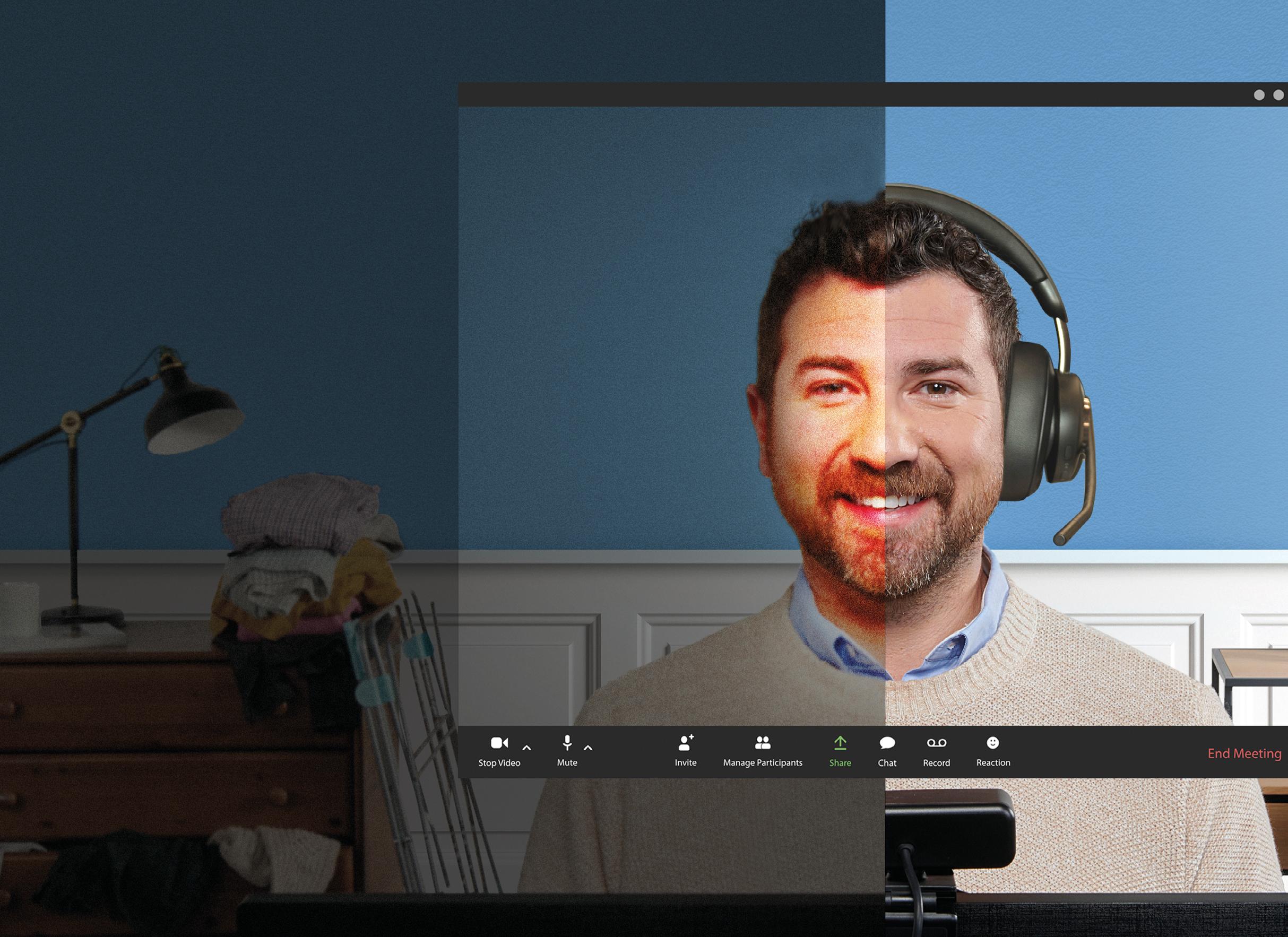Click the 'Record' text label

click(937, 762)
